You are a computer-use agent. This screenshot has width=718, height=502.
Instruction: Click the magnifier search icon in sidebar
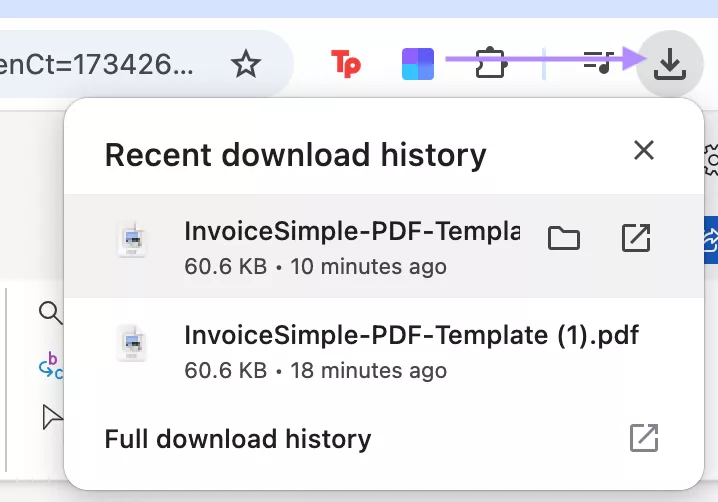[x=50, y=313]
